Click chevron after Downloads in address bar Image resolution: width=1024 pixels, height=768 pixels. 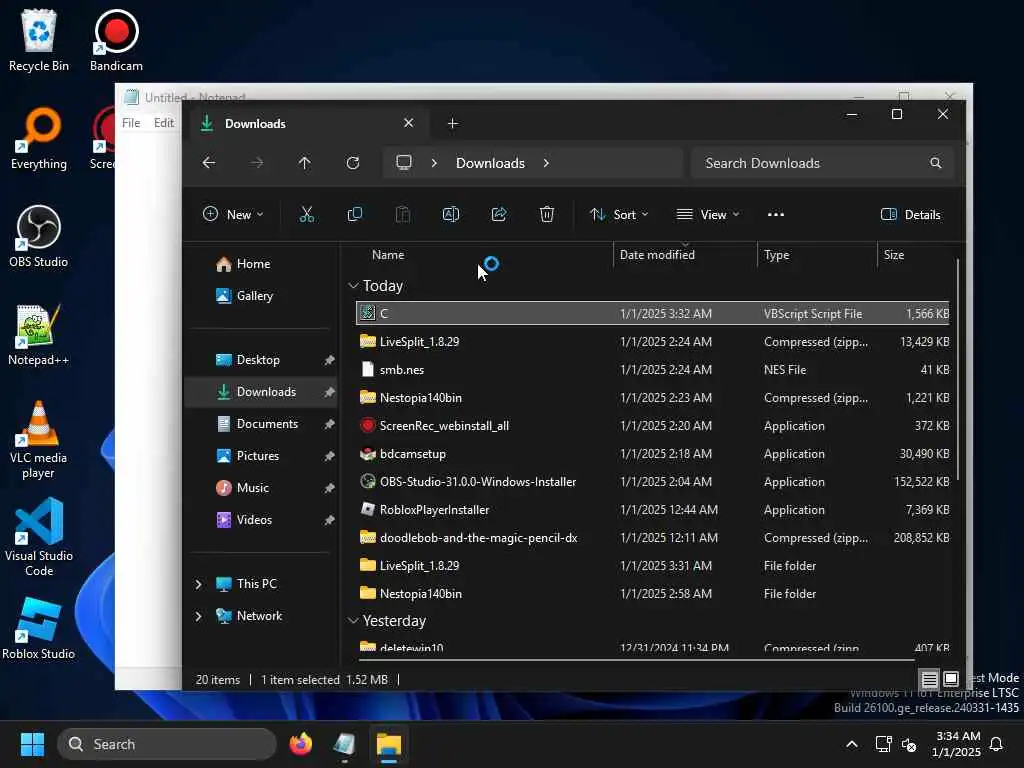[x=546, y=163]
